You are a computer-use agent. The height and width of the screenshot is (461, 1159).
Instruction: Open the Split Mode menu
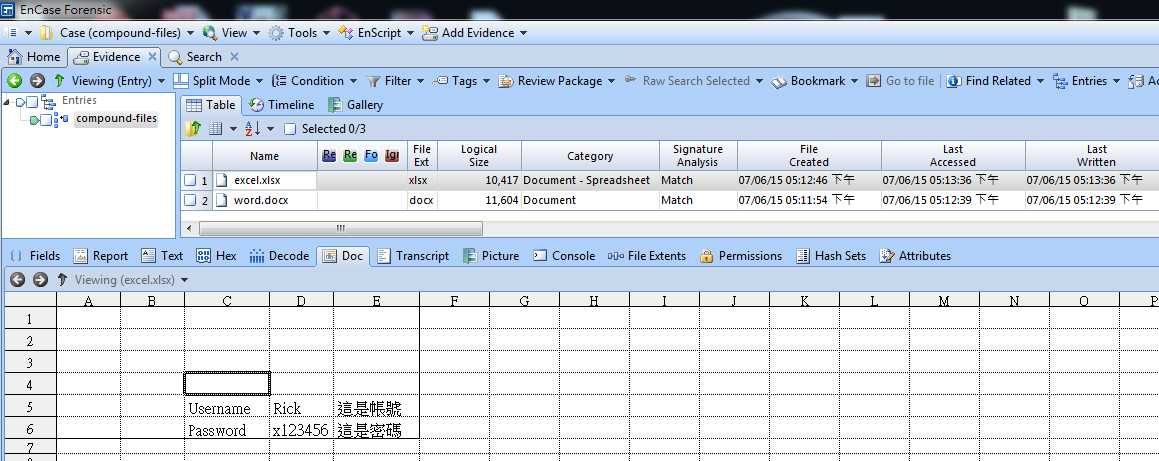coord(218,81)
